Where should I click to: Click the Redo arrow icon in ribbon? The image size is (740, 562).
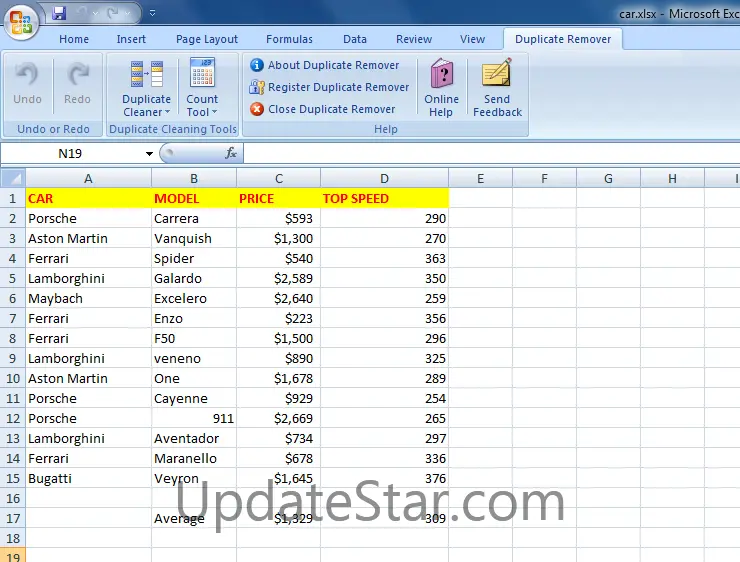(x=77, y=74)
